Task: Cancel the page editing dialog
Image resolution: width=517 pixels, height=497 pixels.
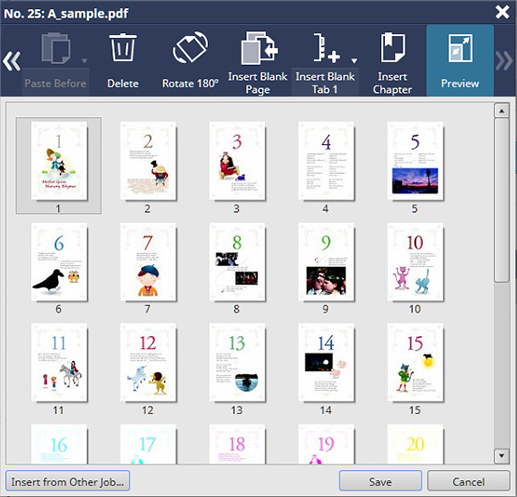Action: [x=468, y=481]
